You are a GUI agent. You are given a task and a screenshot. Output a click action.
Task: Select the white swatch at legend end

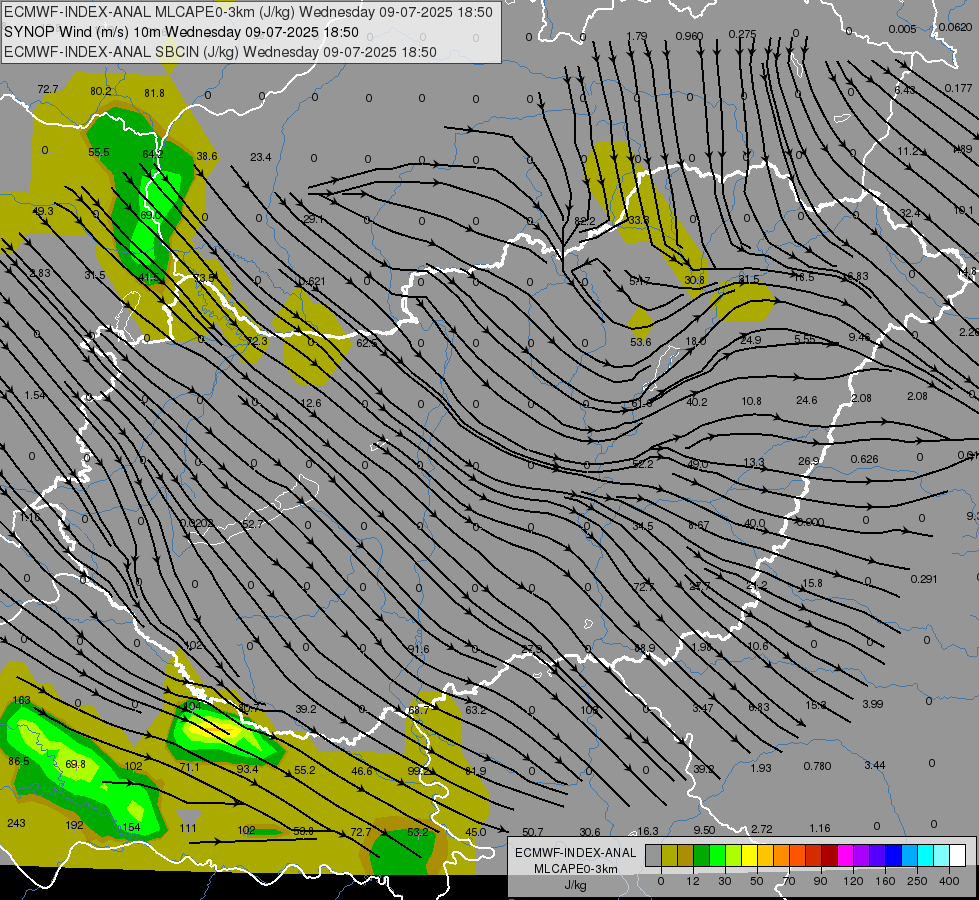[957, 856]
